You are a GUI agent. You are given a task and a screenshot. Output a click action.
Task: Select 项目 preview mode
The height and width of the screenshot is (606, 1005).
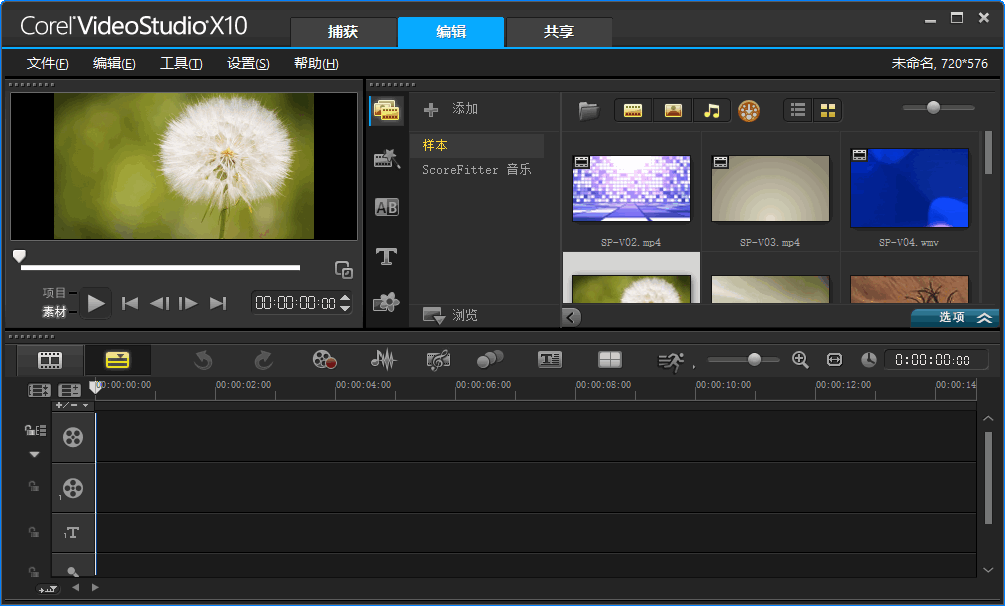click(x=54, y=292)
